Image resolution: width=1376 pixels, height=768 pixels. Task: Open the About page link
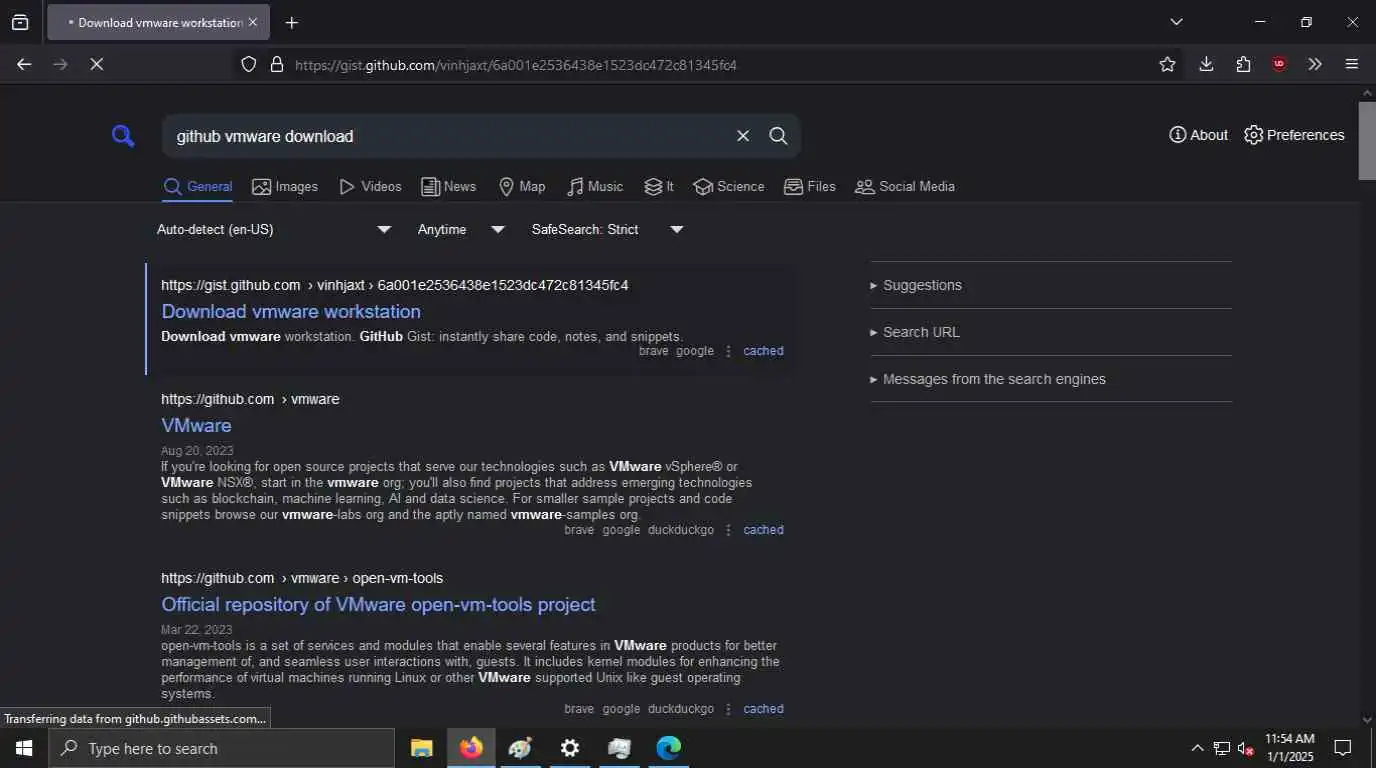point(1198,135)
